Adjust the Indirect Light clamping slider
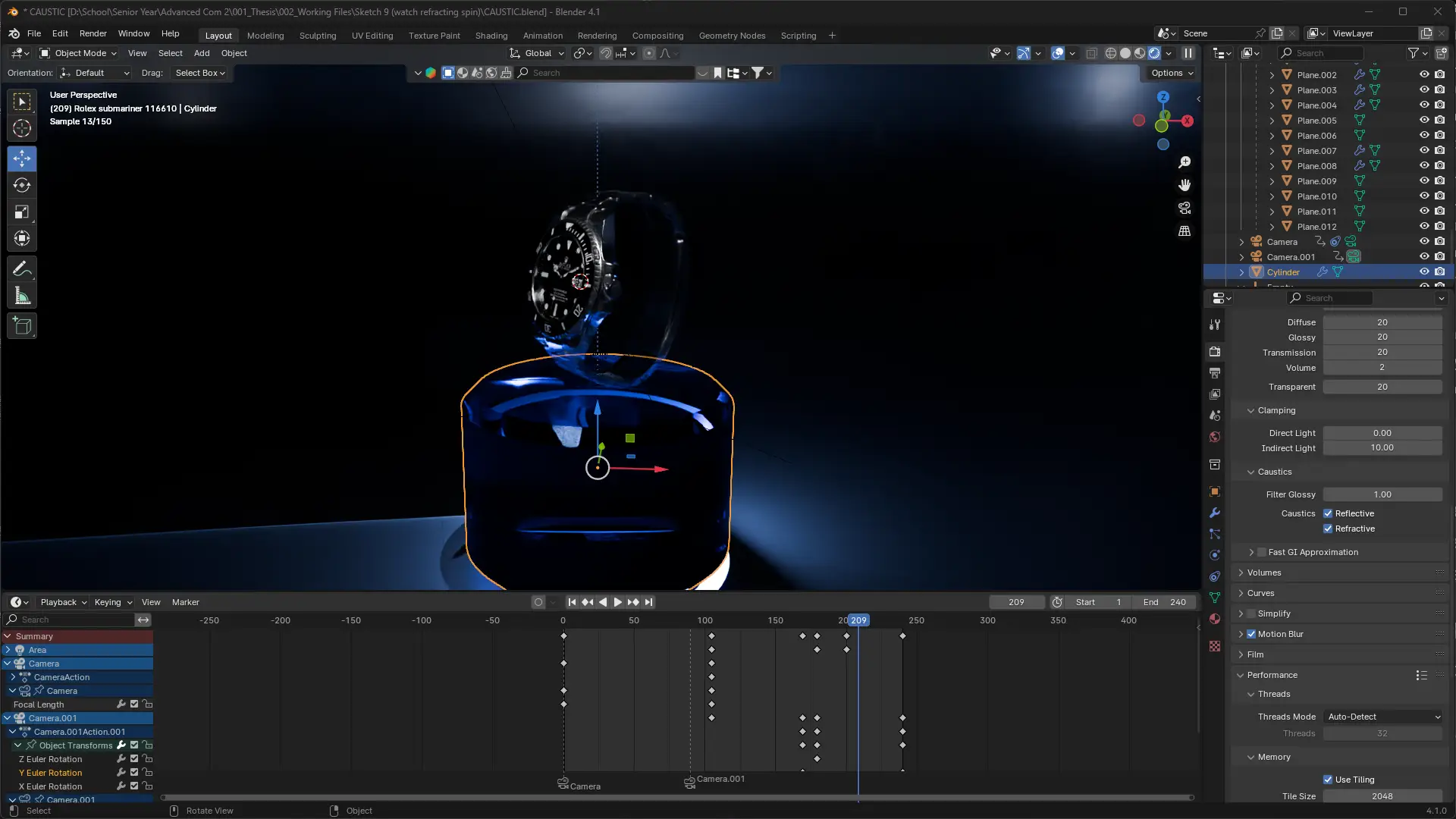Viewport: 1456px width, 819px height. coord(1382,448)
